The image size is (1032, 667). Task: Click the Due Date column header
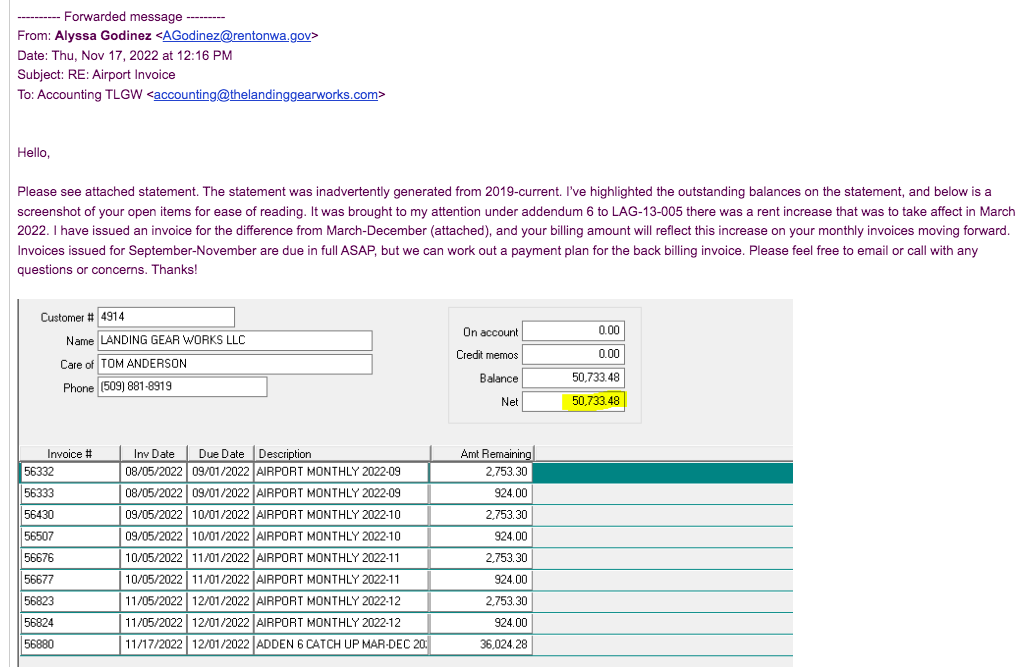tap(221, 454)
